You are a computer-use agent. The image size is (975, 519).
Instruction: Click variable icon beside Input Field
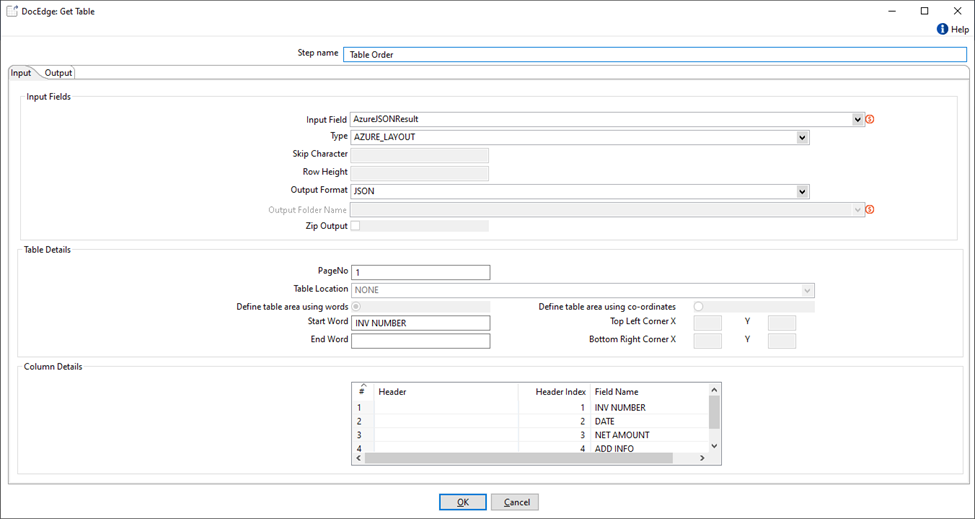pos(870,120)
